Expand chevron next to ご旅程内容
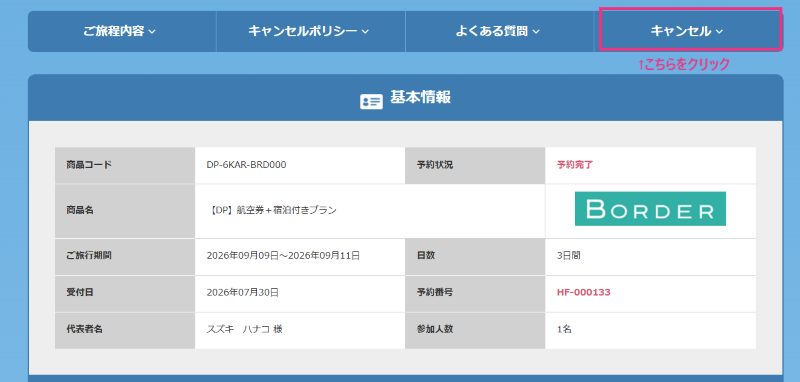This screenshot has width=800, height=382. tap(152, 32)
